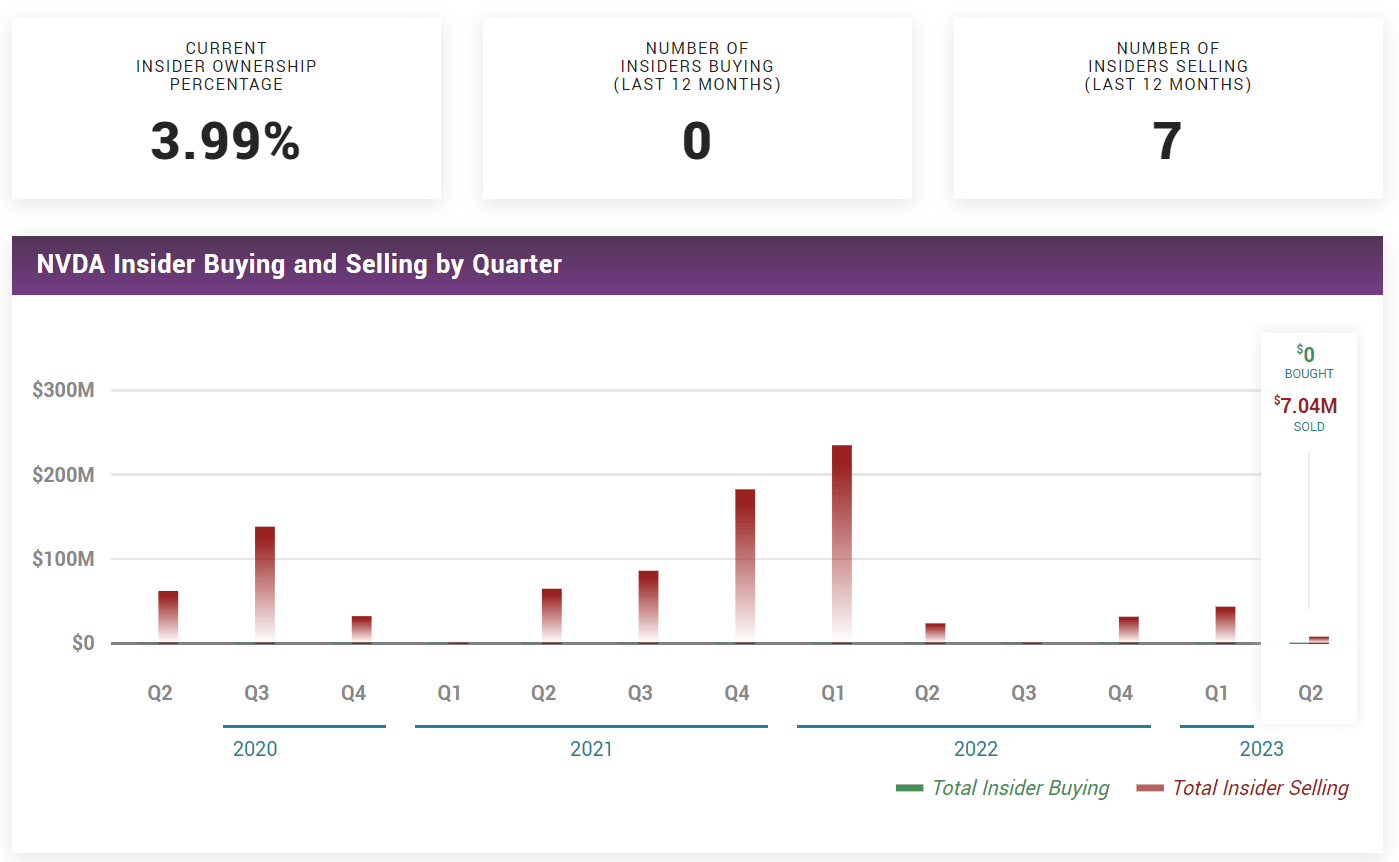This screenshot has height=862, width=1399.
Task: Select the Q4 2021 insider selling bar
Action: coord(745,566)
